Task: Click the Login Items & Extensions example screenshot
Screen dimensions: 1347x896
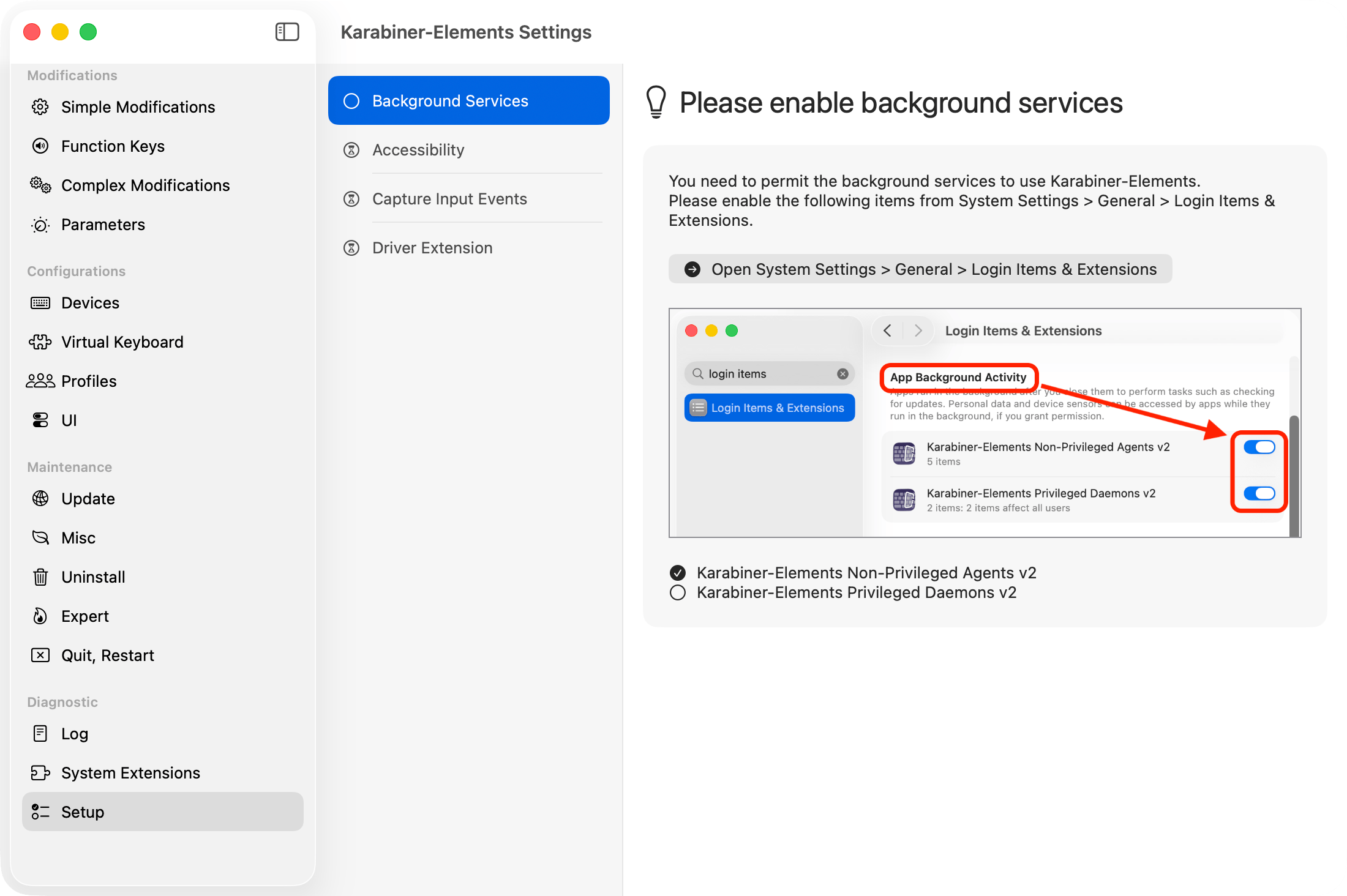Action: pos(985,423)
